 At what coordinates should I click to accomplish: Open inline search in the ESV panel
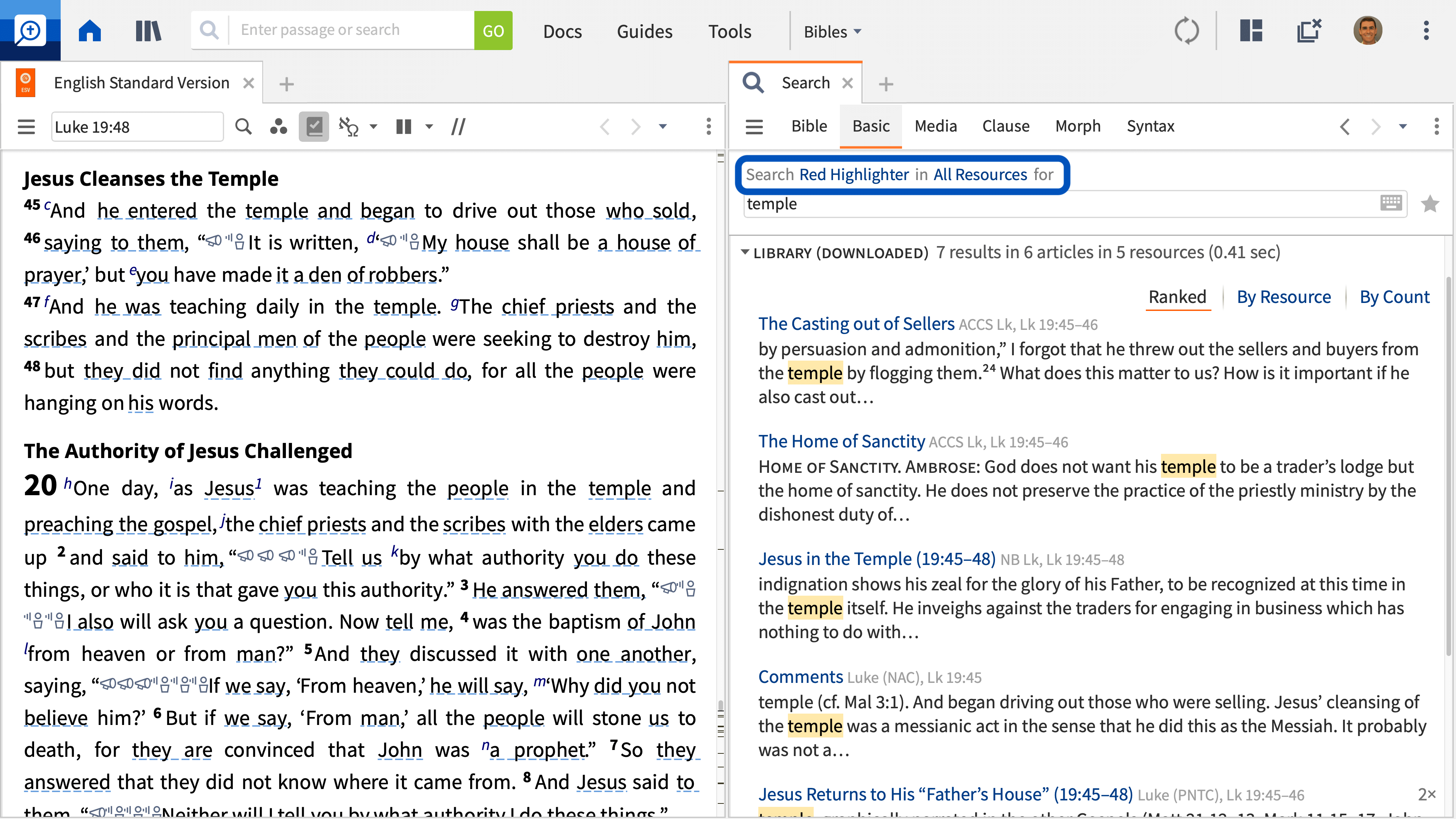coord(243,126)
